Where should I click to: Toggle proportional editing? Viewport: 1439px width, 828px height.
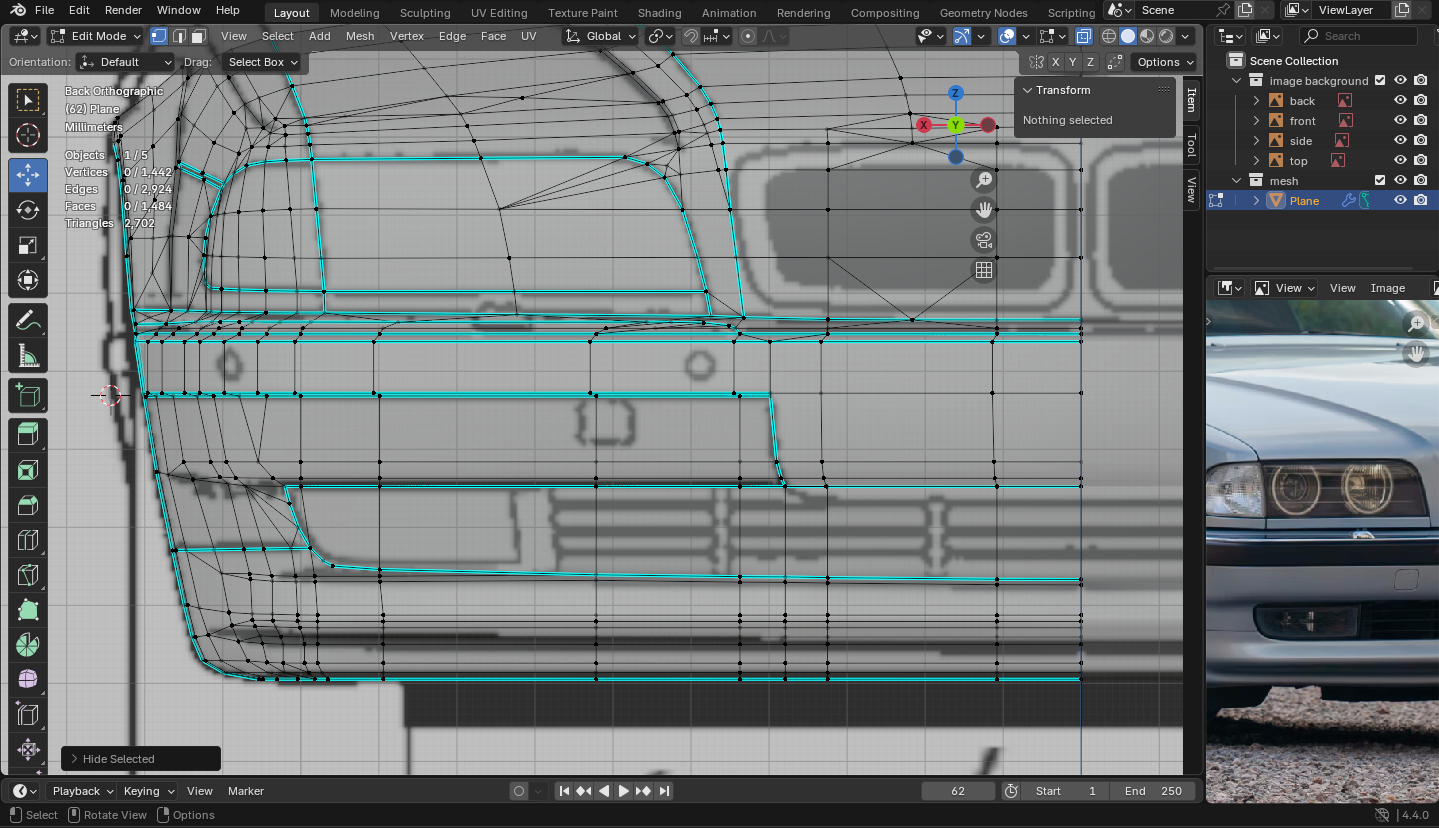pos(748,36)
